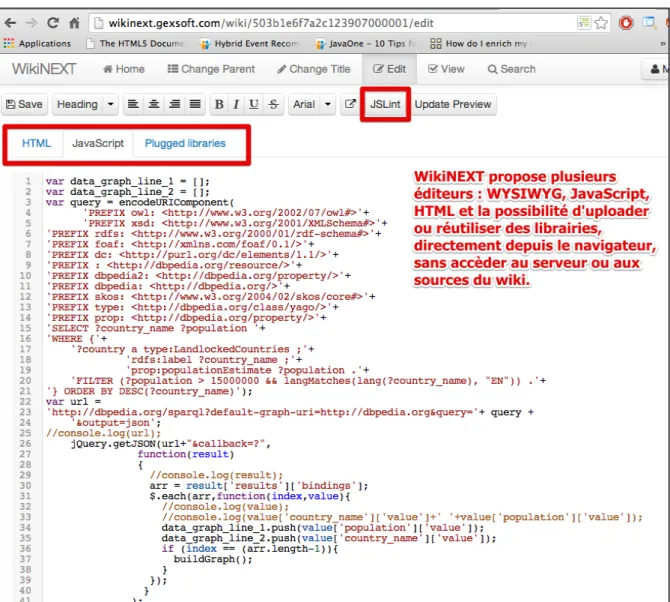
Task: Align text right in the toolbar
Action: pyautogui.click(x=174, y=104)
